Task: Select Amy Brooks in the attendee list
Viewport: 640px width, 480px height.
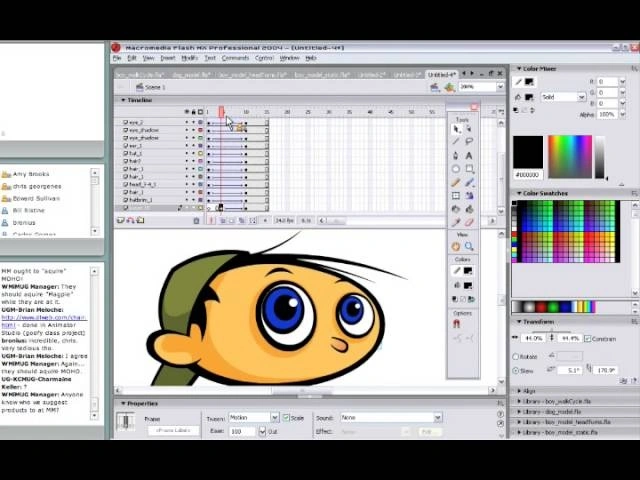Action: click(x=31, y=174)
